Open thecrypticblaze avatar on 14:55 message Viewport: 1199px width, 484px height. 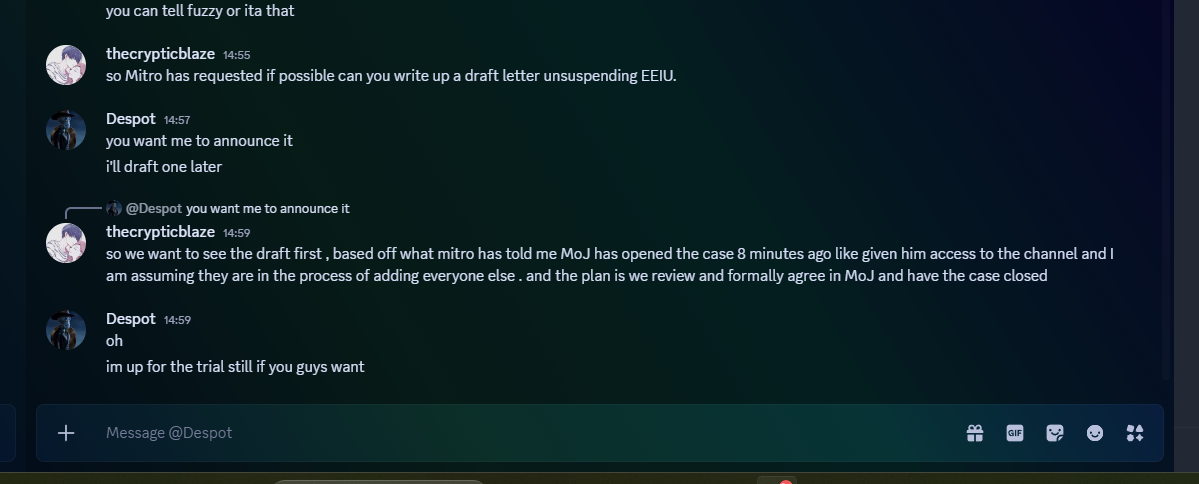click(66, 65)
